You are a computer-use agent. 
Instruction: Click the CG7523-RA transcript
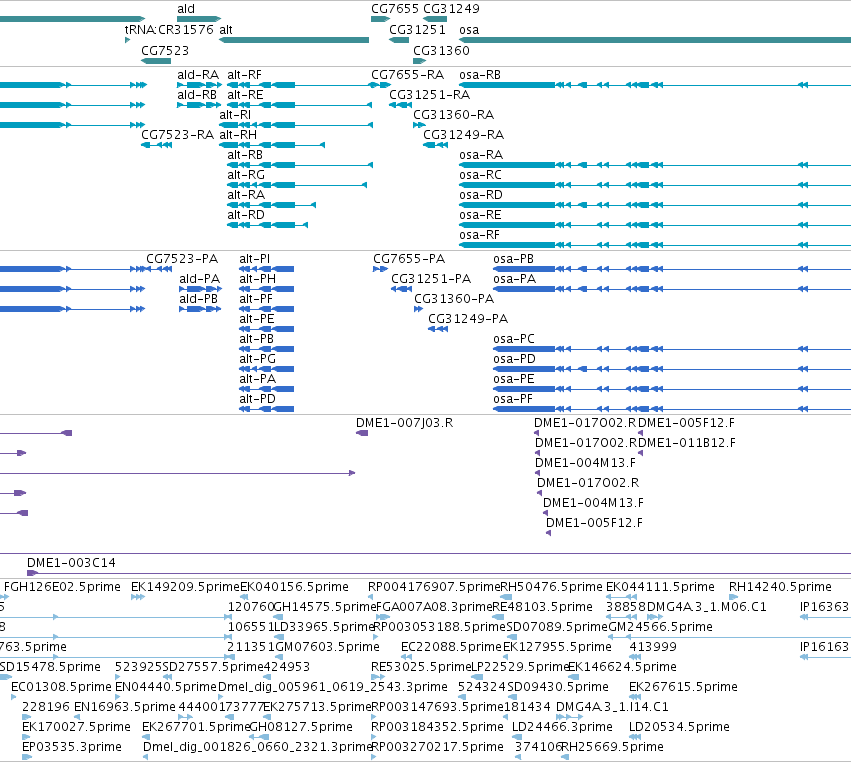pos(156,145)
